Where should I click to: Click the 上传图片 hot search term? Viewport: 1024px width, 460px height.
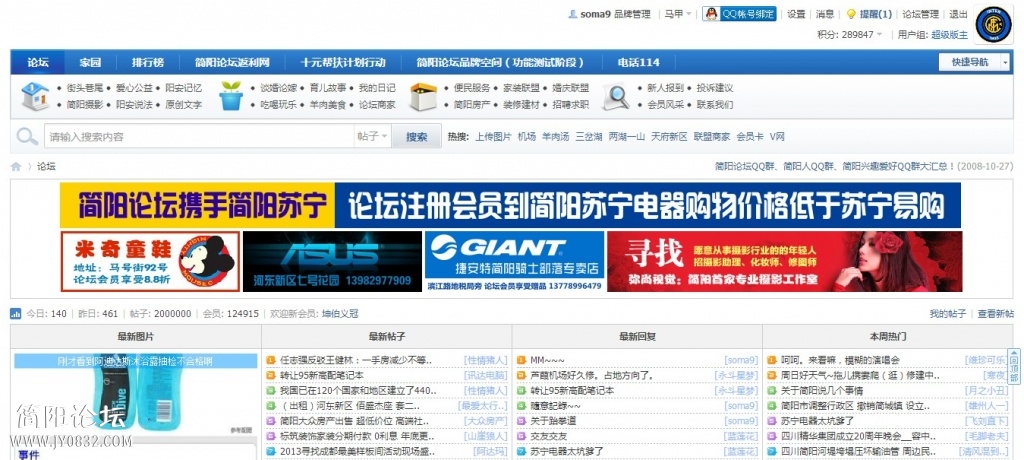tap(493, 137)
